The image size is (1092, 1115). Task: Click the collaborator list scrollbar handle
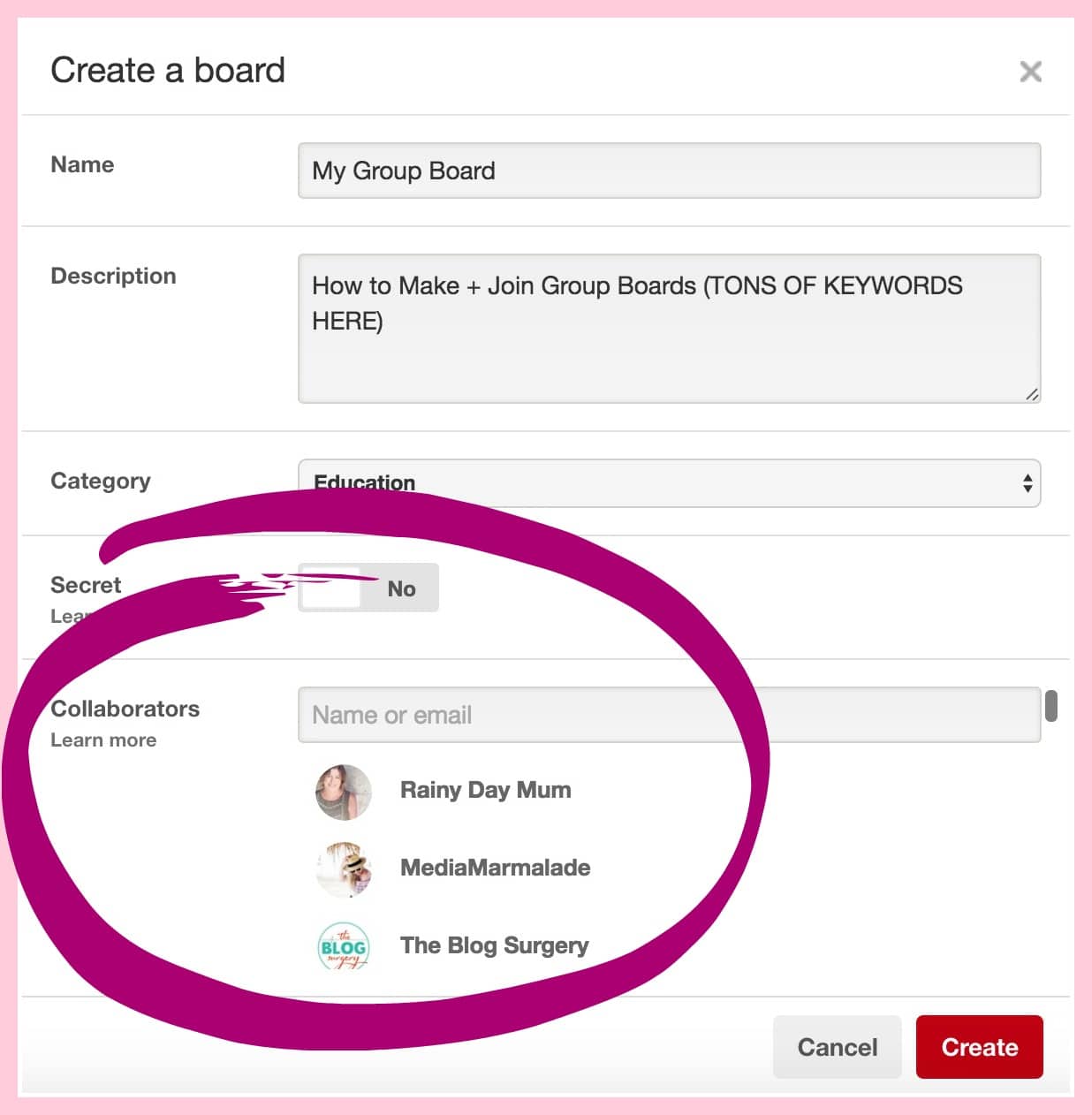(1050, 706)
